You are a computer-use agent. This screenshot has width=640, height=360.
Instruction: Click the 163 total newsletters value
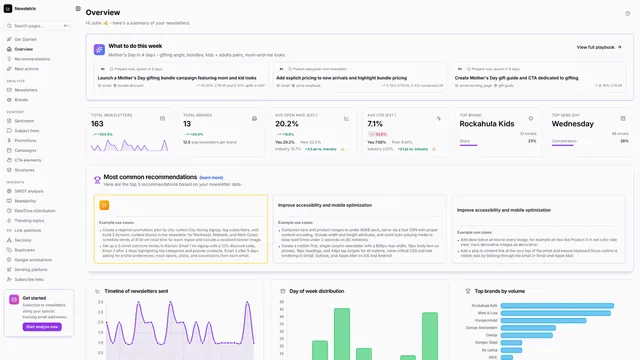pyautogui.click(x=97, y=124)
